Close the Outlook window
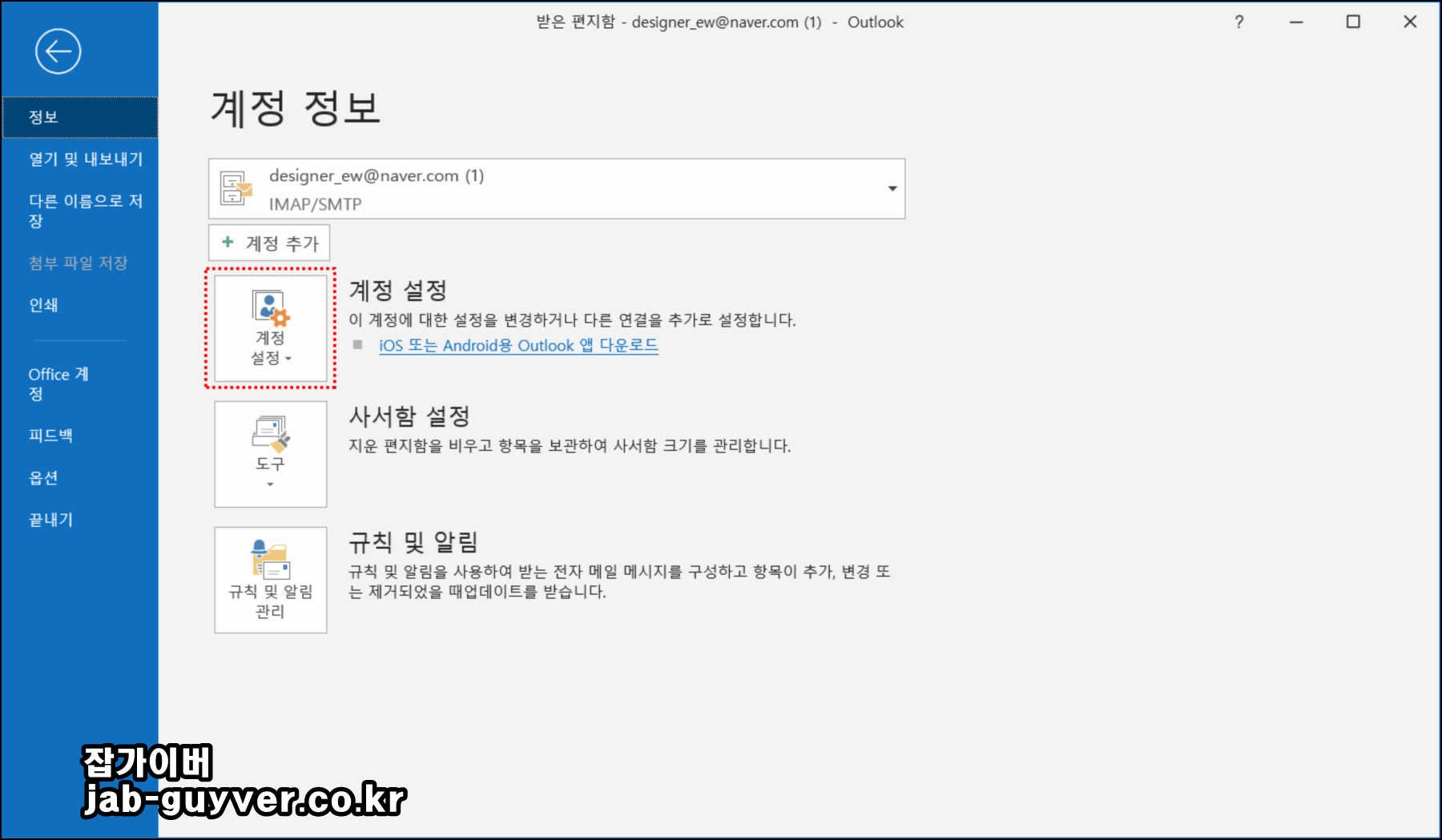 pos(1410,22)
